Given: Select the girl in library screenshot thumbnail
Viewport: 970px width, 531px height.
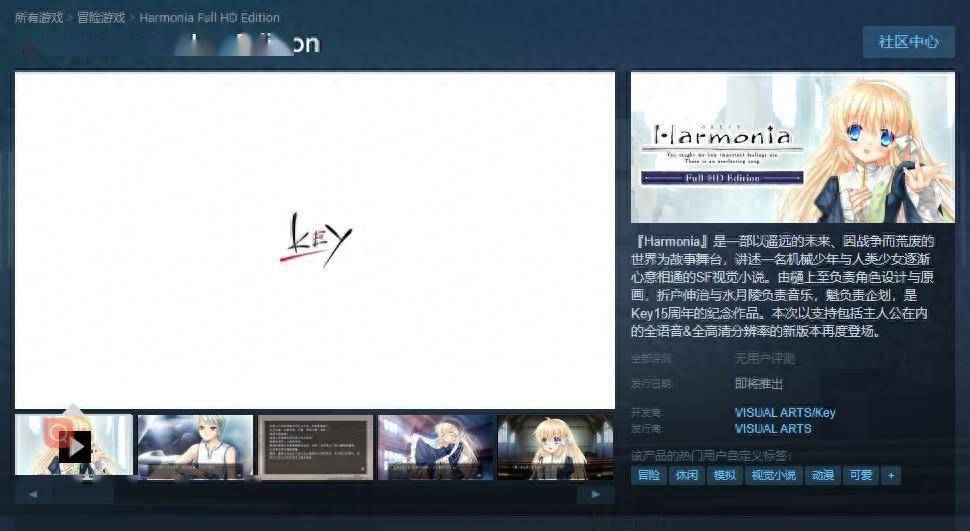Looking at the screenshot, I should (436, 447).
